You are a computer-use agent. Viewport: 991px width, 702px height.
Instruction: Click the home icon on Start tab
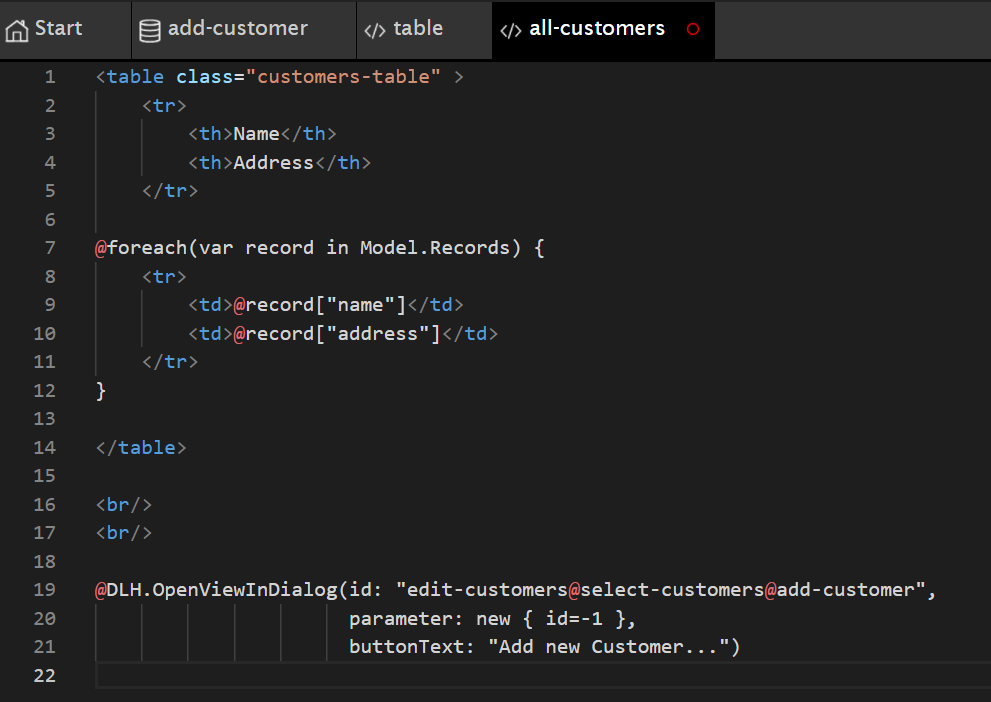(17, 30)
